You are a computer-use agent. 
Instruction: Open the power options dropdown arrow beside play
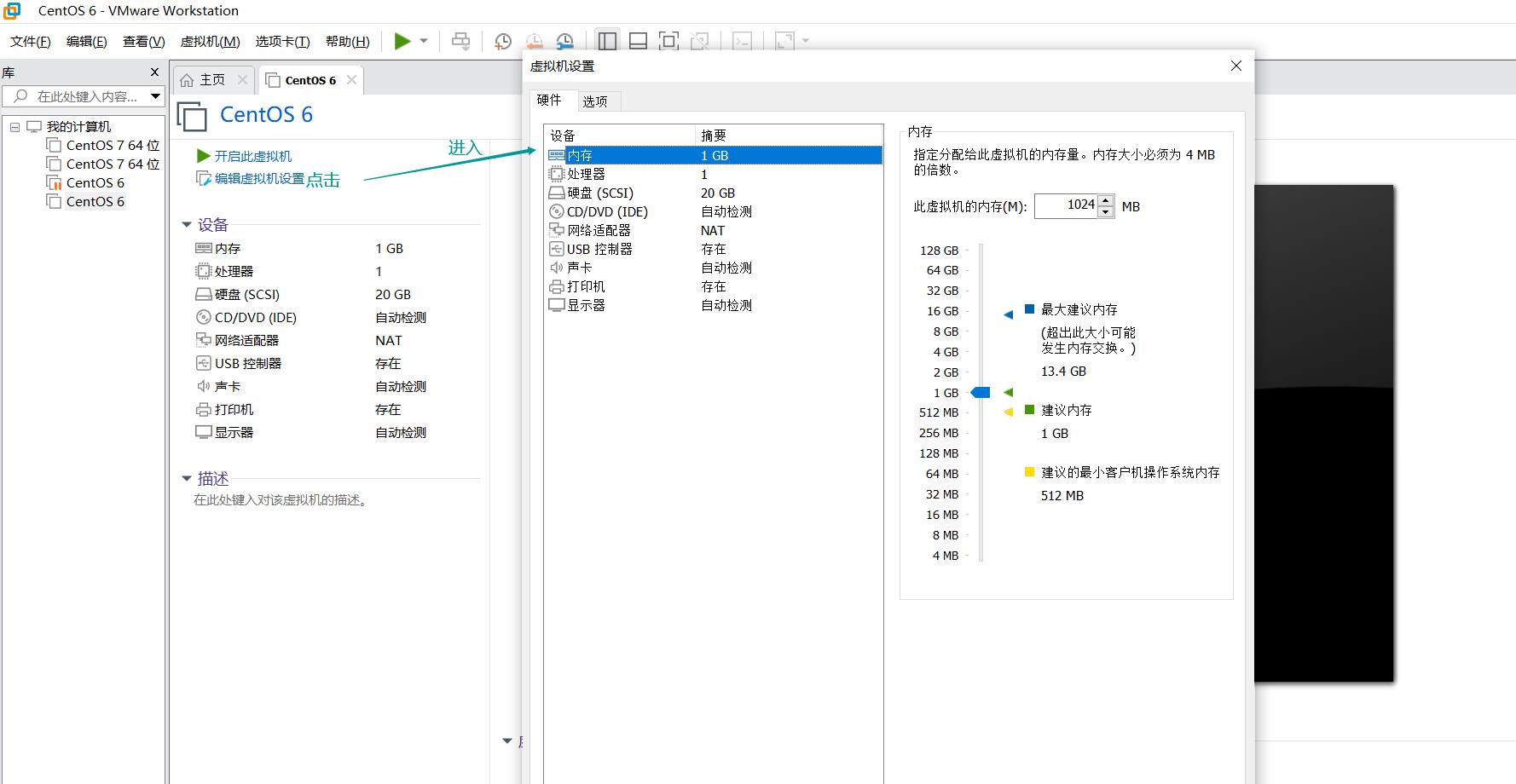pyautogui.click(x=424, y=41)
